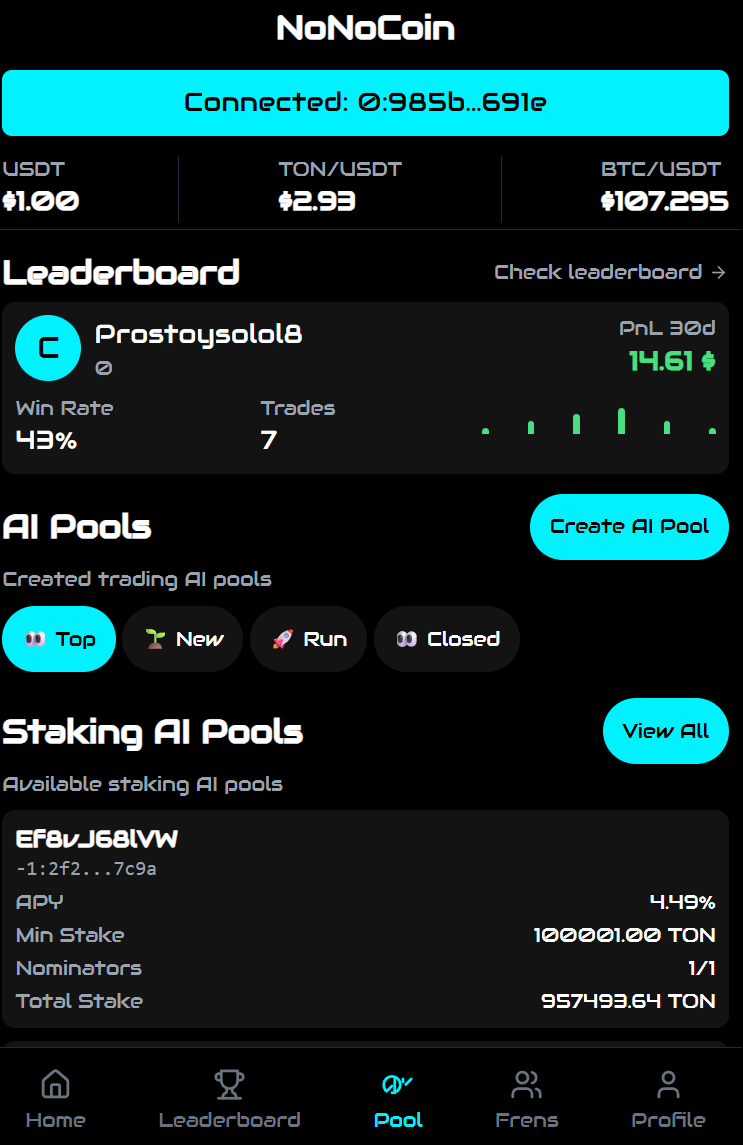Image resolution: width=743 pixels, height=1145 pixels.
Task: Click the PnL 30d bar chart
Action: tap(598, 421)
